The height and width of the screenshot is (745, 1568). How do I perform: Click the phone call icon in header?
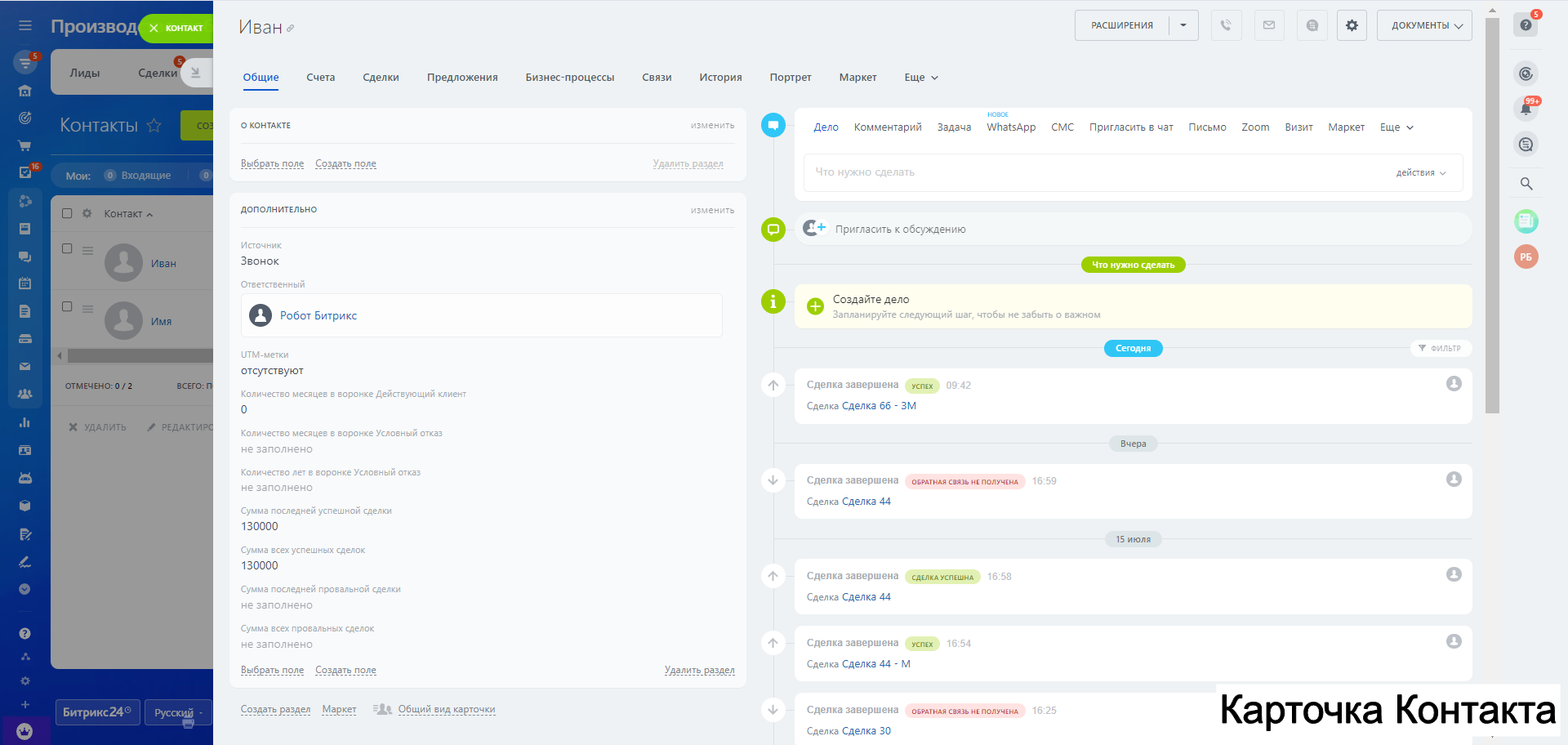pos(1226,25)
